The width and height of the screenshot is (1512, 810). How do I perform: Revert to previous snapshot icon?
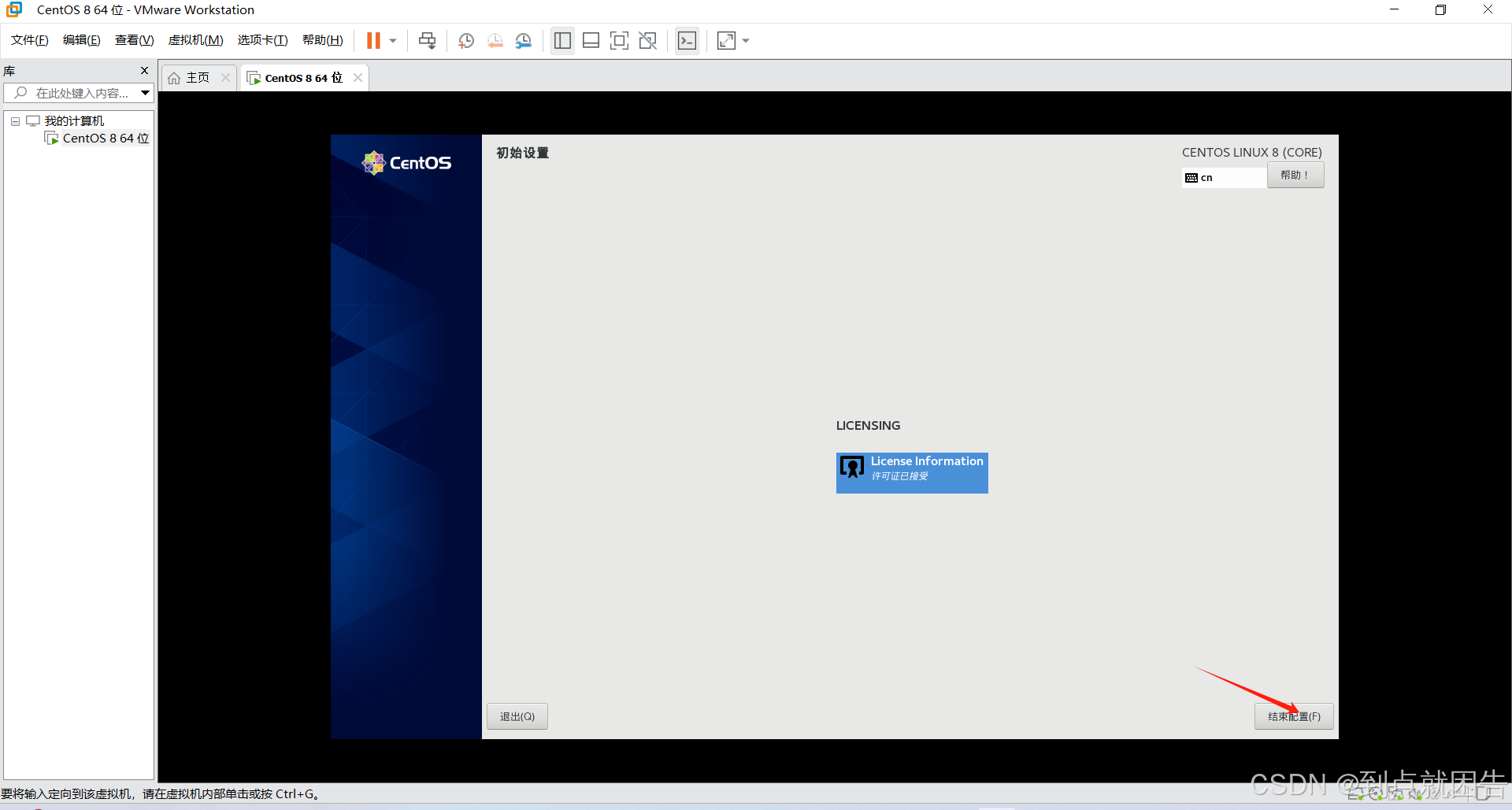tap(495, 41)
